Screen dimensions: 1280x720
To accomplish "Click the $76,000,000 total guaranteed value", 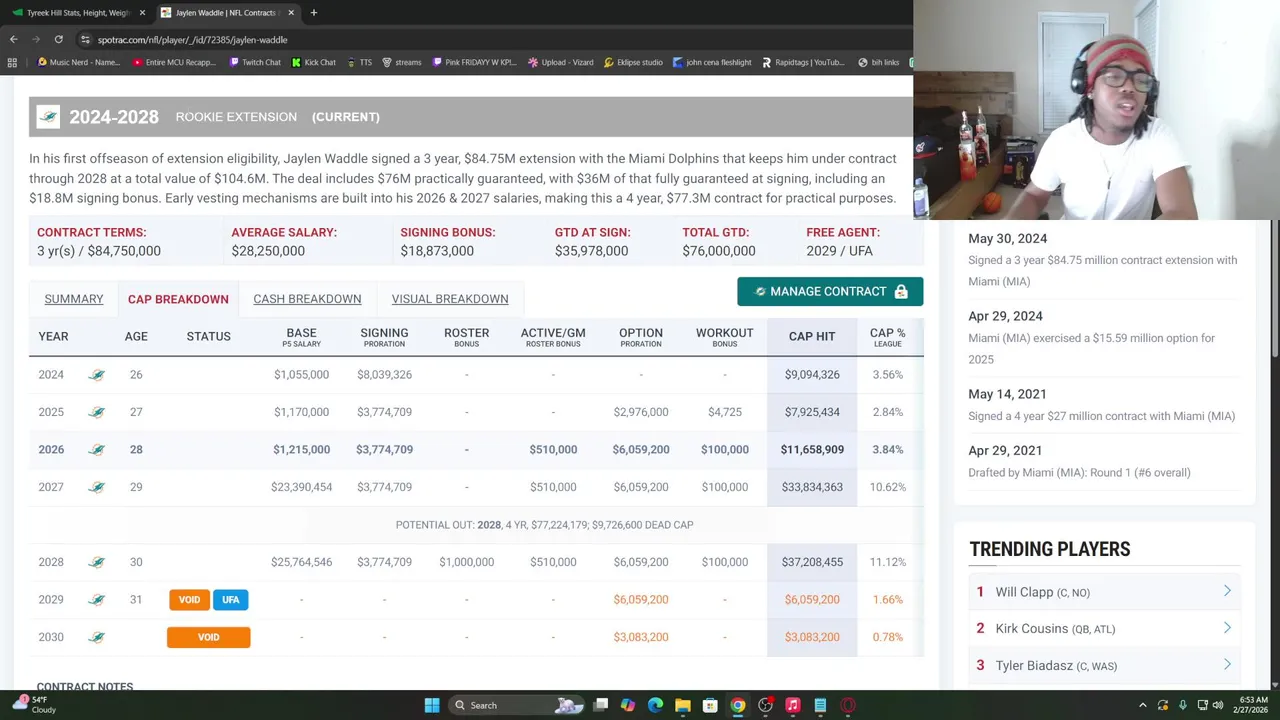I will click(x=719, y=251).
